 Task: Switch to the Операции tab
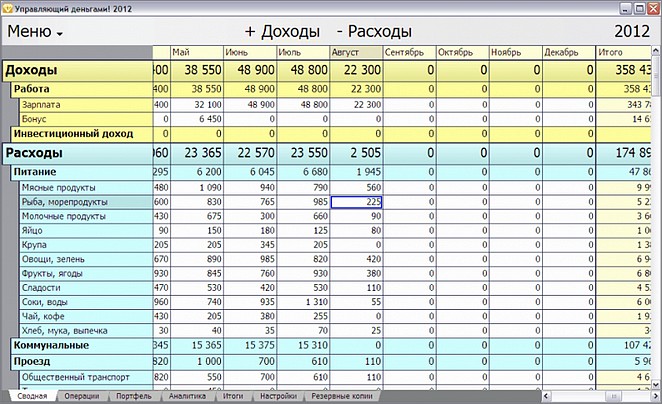pyautogui.click(x=81, y=396)
